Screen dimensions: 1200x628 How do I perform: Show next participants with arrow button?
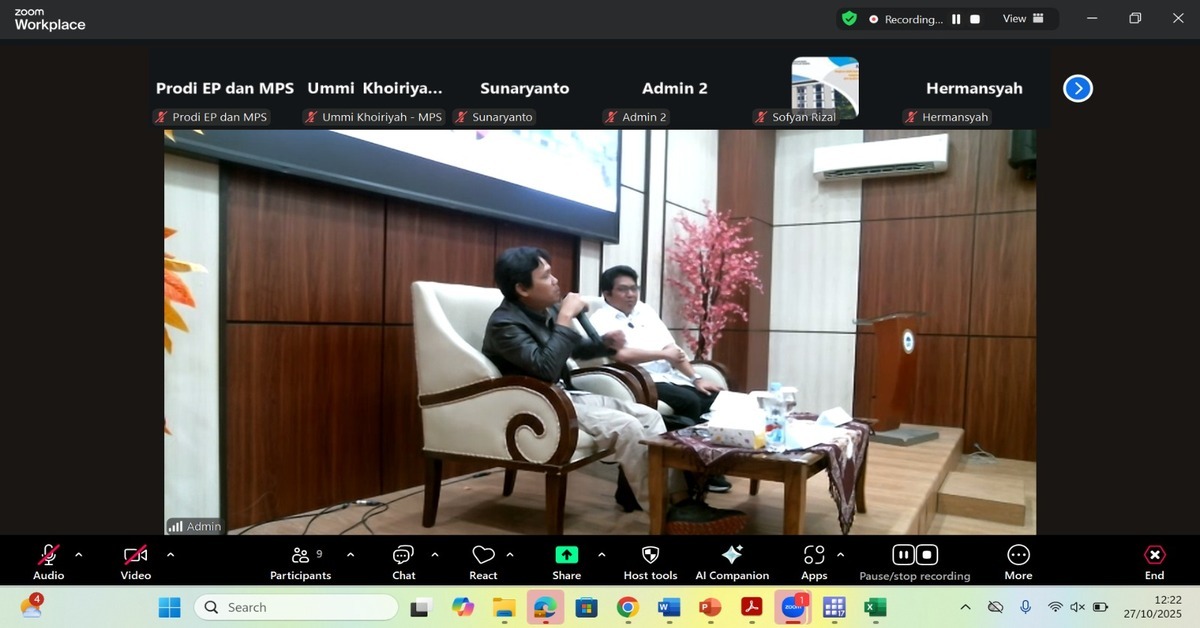(x=1077, y=89)
